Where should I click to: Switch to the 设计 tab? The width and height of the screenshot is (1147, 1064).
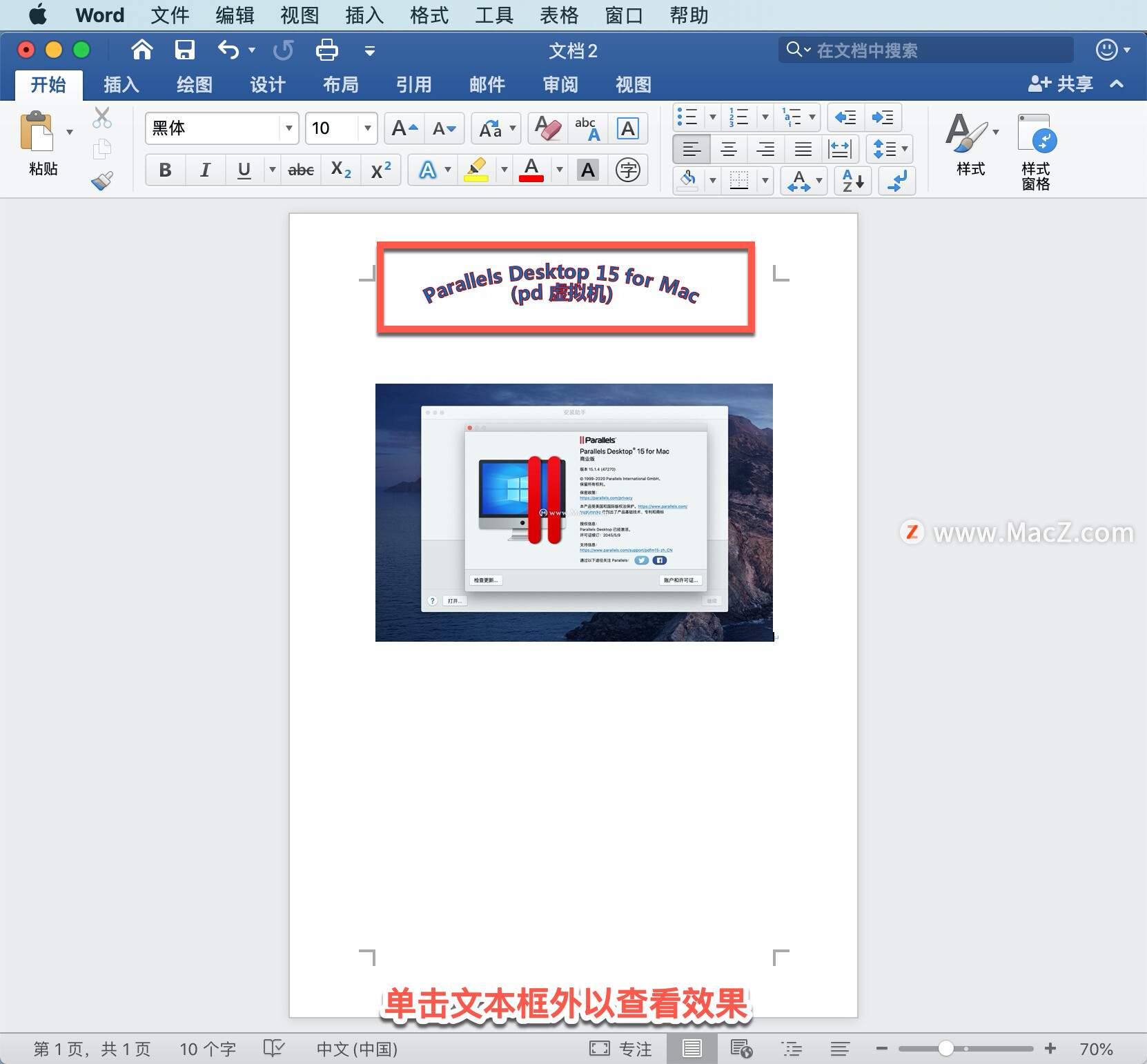(268, 85)
